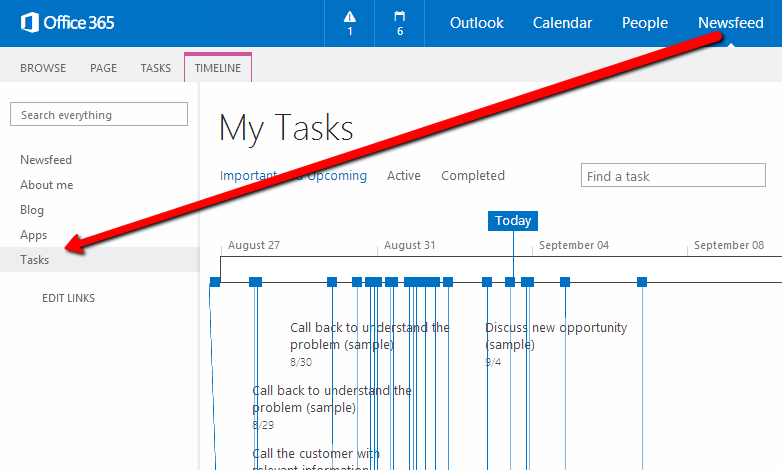Show the Completed tasks view
The width and height of the screenshot is (782, 470).
point(473,176)
